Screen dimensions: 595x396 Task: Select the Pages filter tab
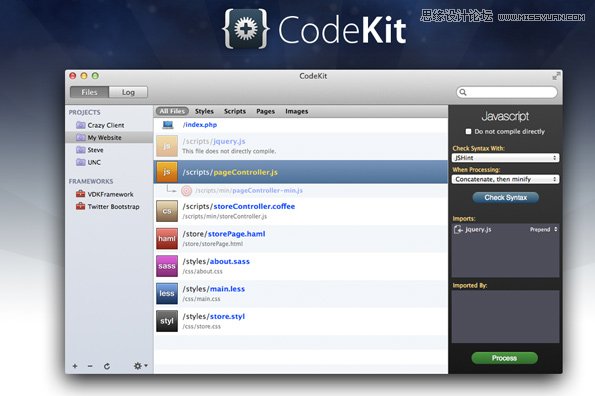[265, 111]
